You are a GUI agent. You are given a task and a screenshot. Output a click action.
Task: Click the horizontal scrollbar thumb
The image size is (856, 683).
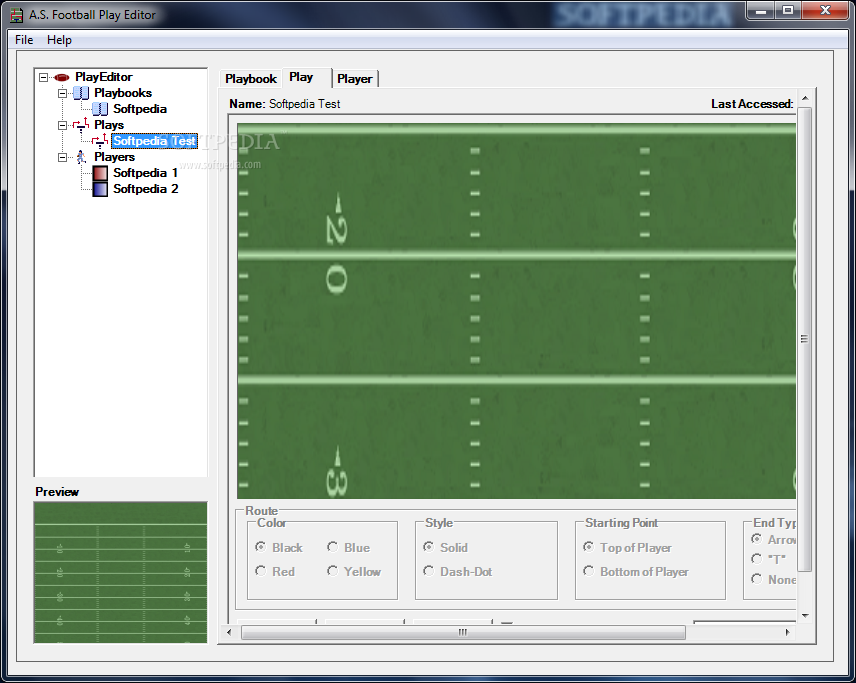(x=463, y=632)
